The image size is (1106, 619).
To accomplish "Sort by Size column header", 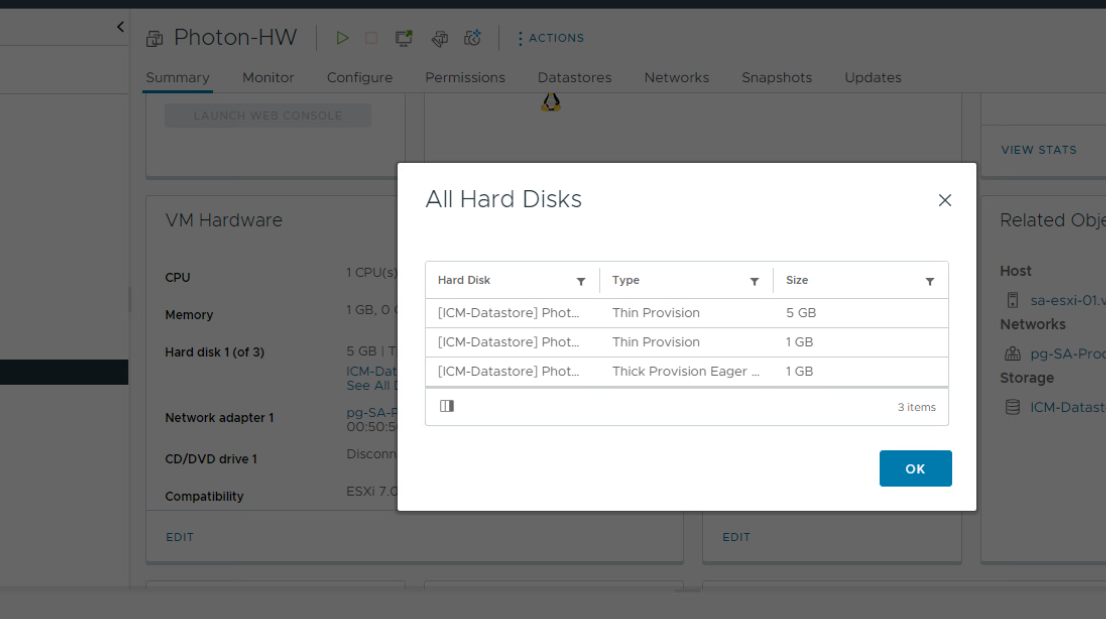I will click(797, 280).
